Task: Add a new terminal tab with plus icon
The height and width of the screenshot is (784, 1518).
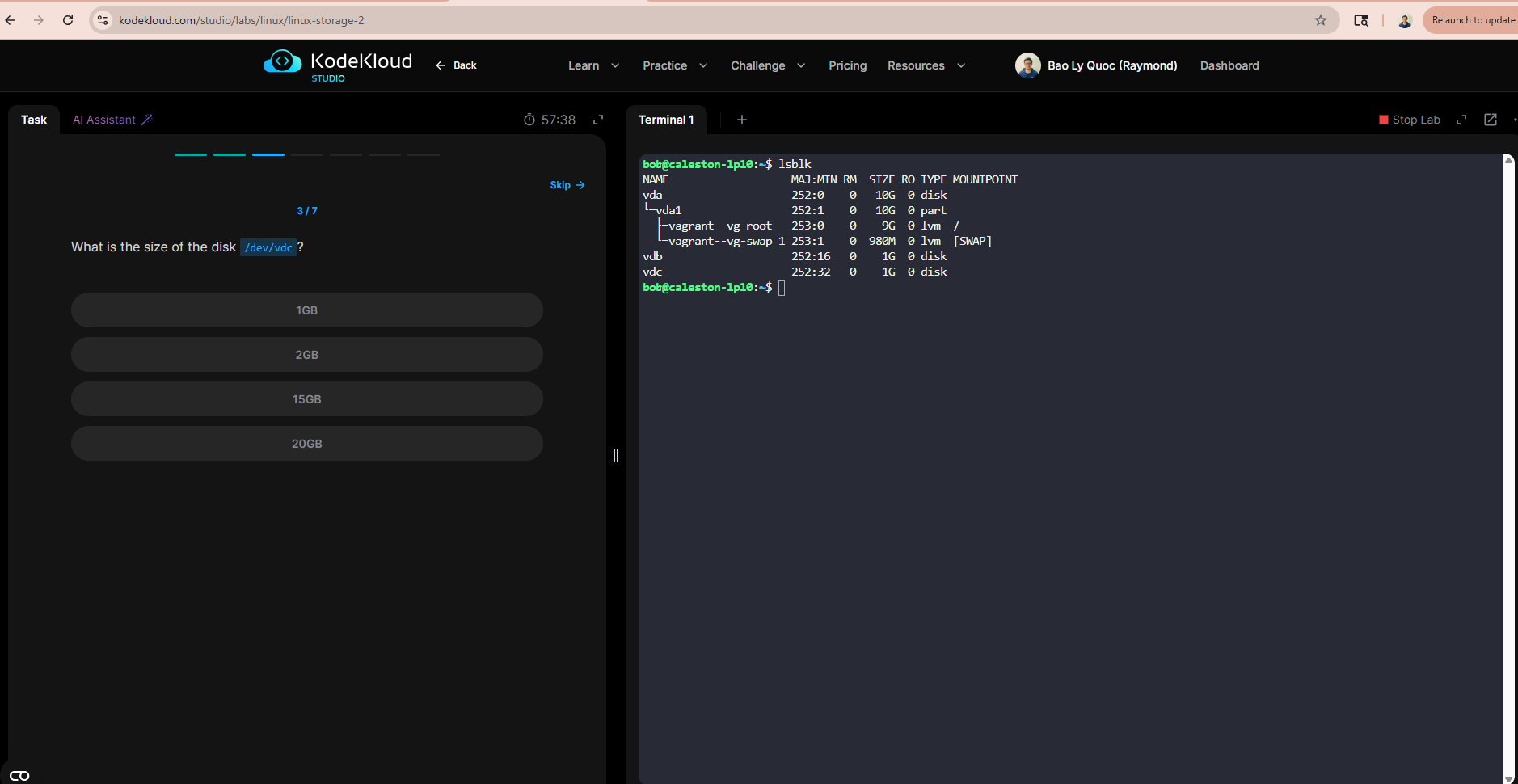Action: point(741,120)
